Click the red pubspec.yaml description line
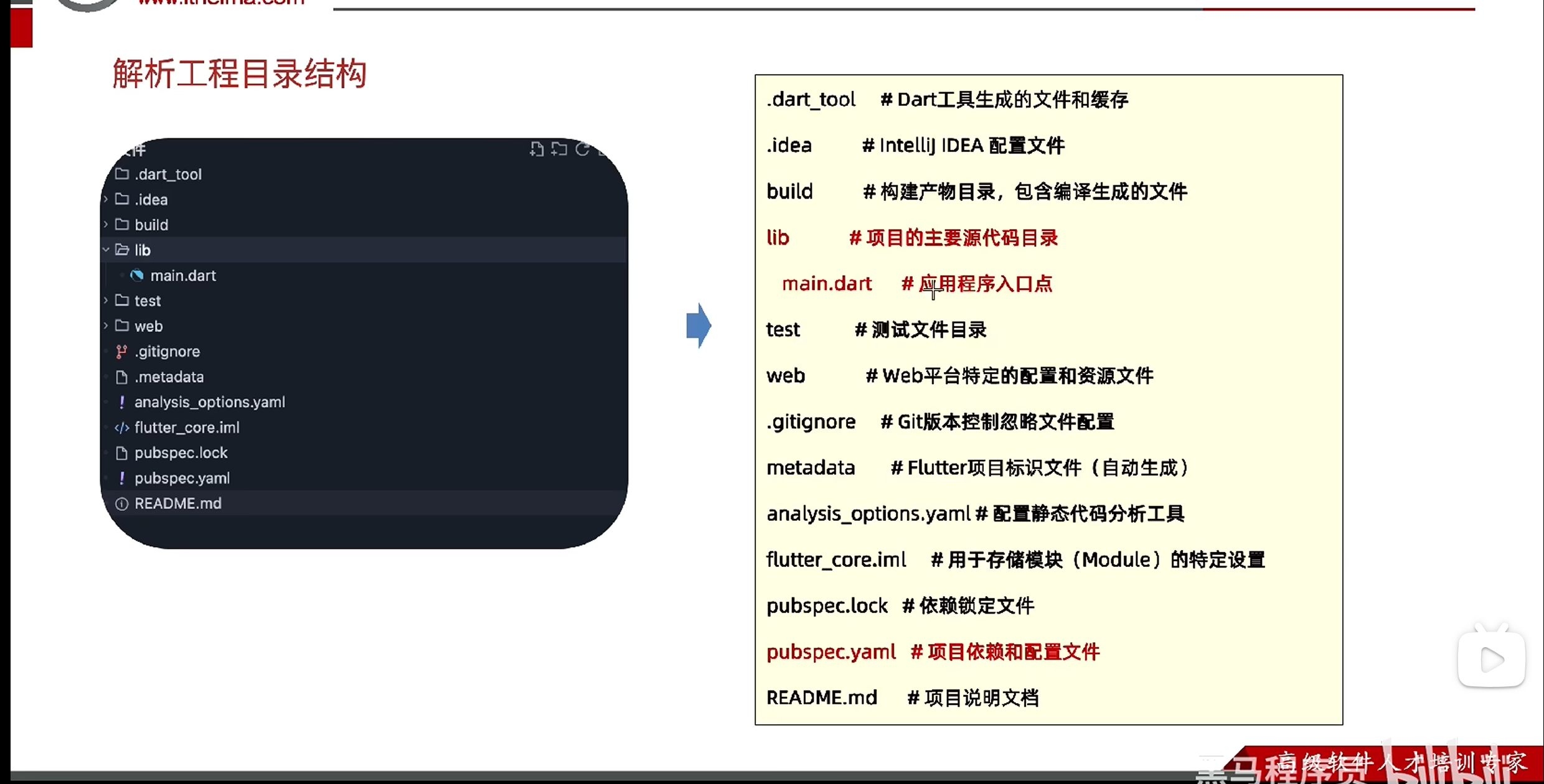 (933, 652)
